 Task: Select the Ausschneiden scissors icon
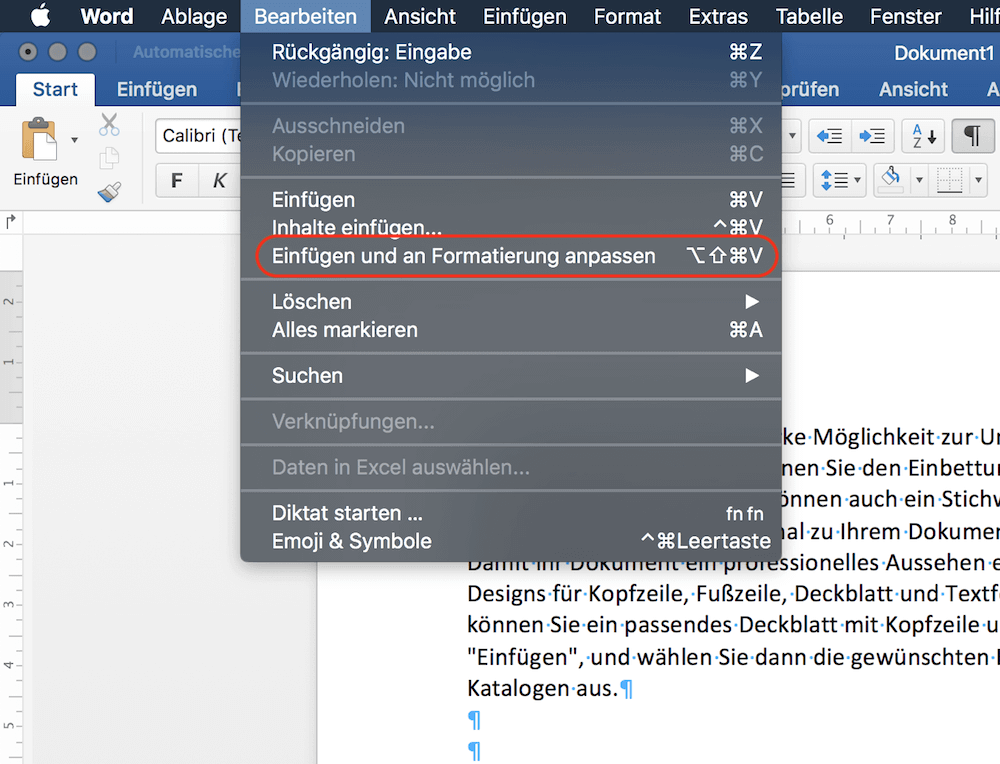pyautogui.click(x=109, y=123)
